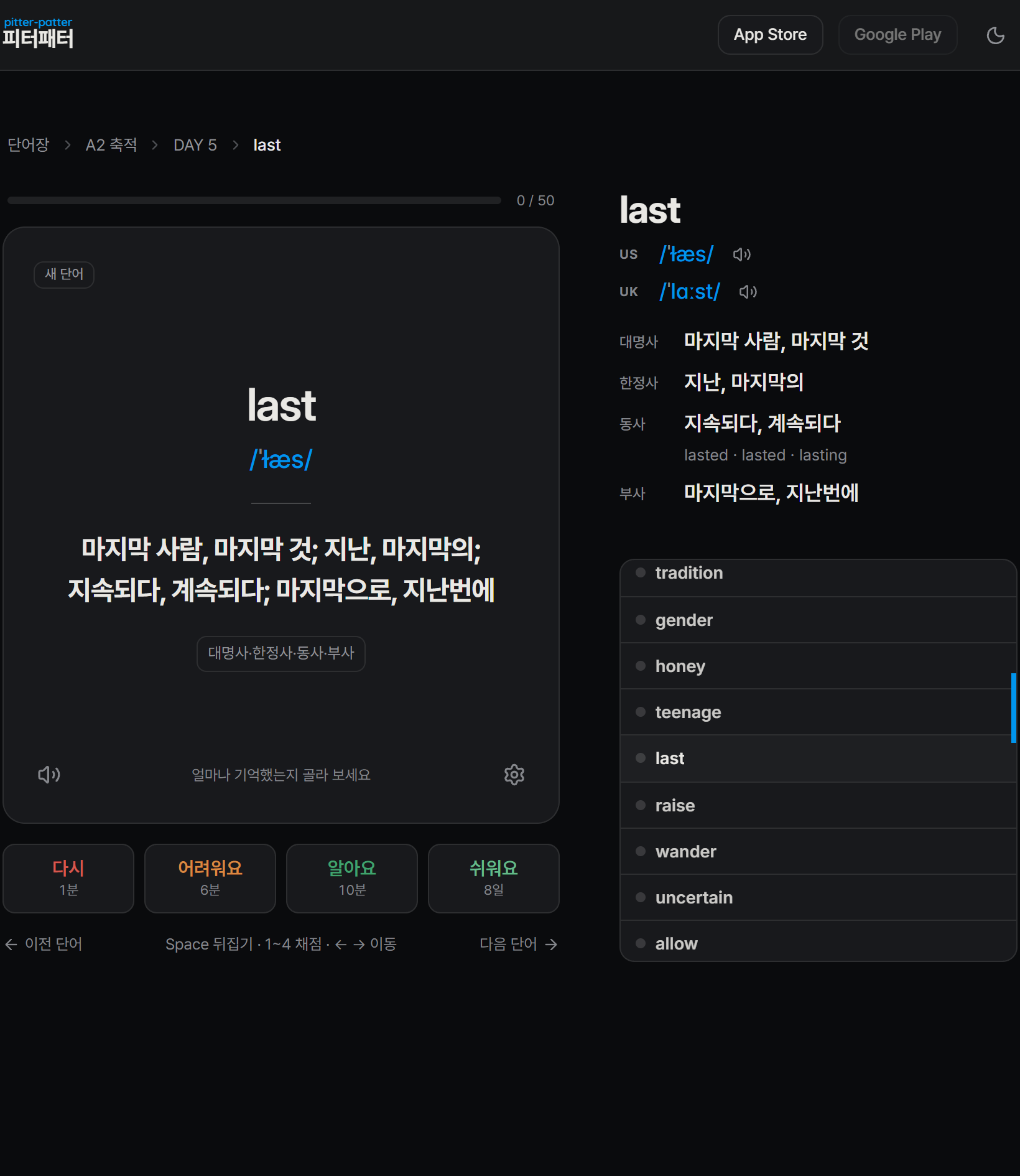Select 'uncertain' in the word list
The width and height of the screenshot is (1020, 1176).
tap(818, 897)
